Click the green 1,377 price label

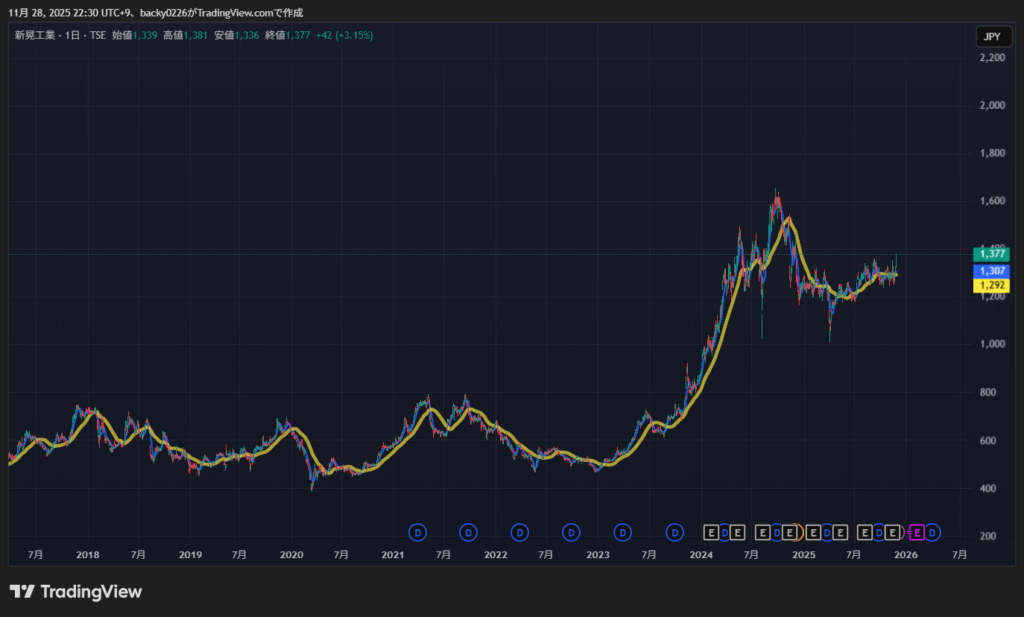click(x=991, y=254)
